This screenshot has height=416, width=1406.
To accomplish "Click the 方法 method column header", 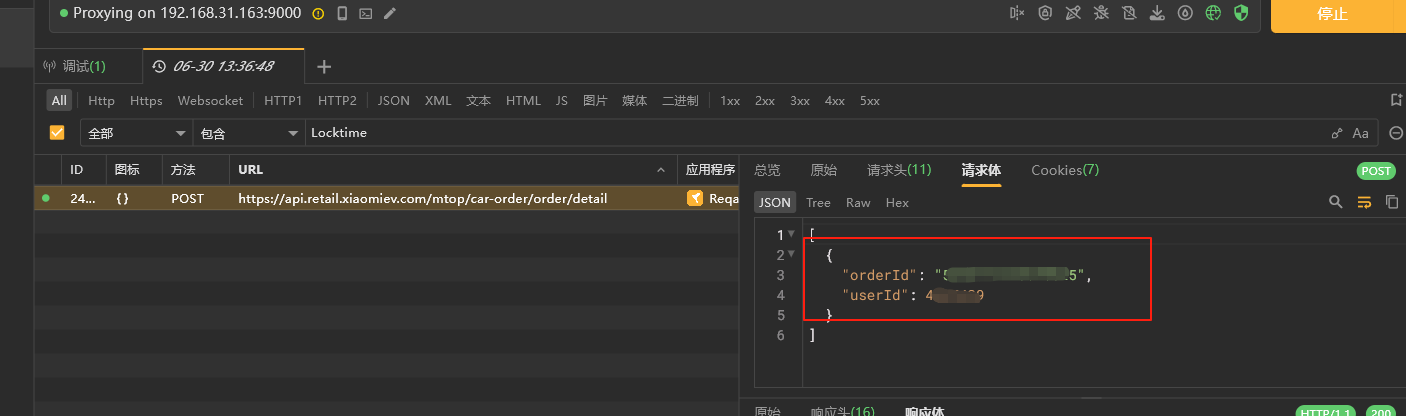I will pos(183,170).
